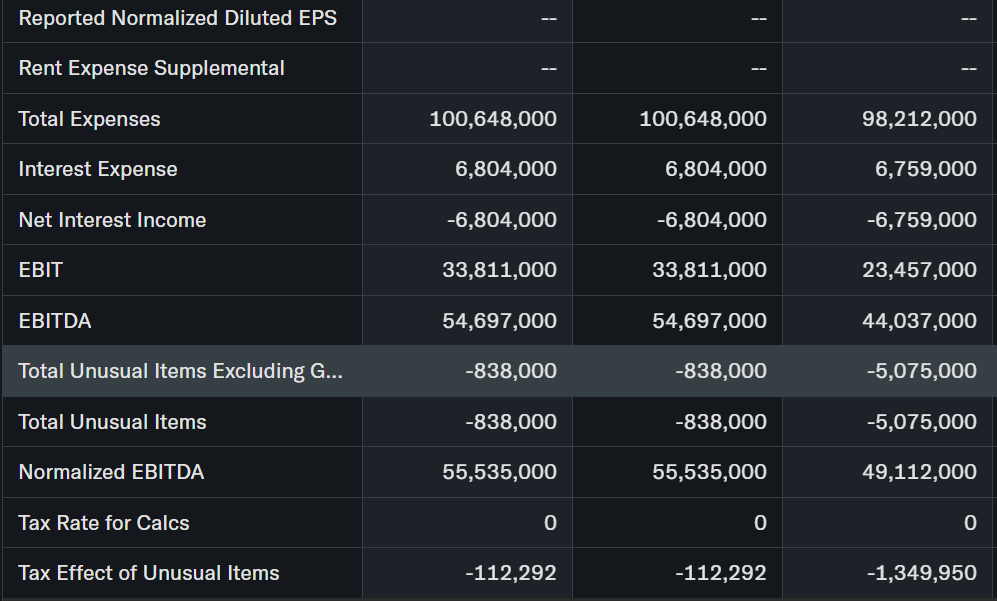The image size is (997, 601).
Task: Click the Rent Expense Supplemental label
Action: [151, 68]
